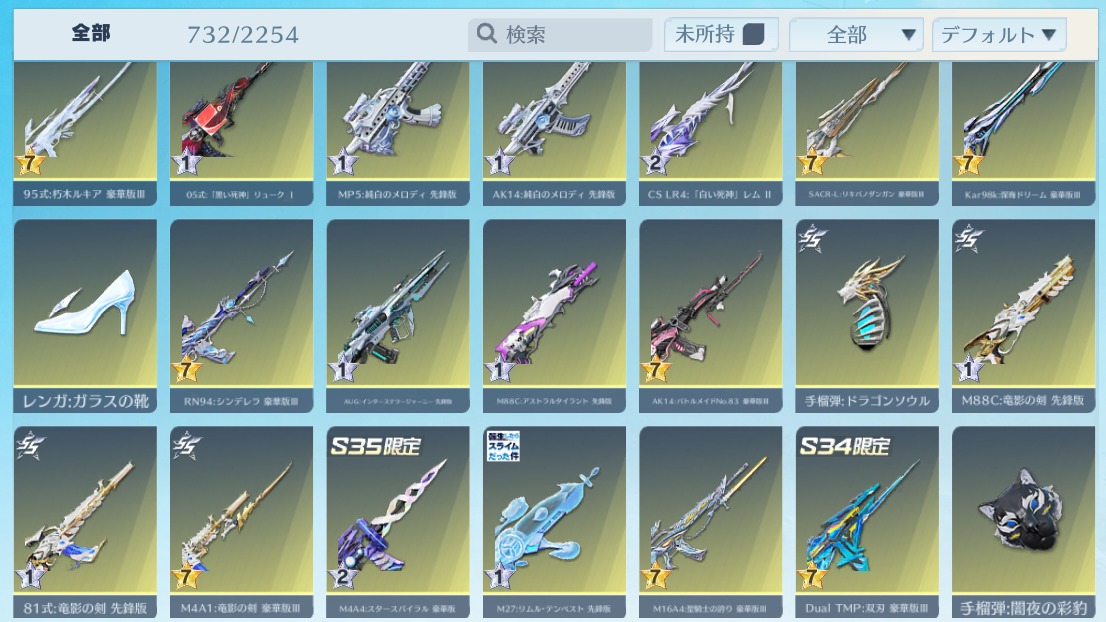Image resolution: width=1106 pixels, height=622 pixels.
Task: Select the MP5:純白のメロディ weapon
Action: click(398, 134)
